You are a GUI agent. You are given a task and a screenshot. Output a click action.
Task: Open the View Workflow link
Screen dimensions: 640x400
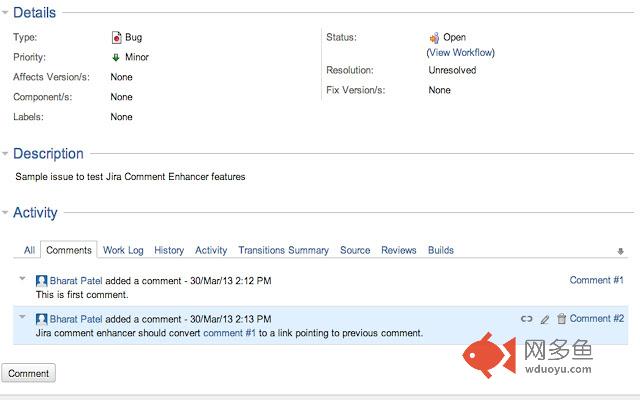[x=460, y=53]
